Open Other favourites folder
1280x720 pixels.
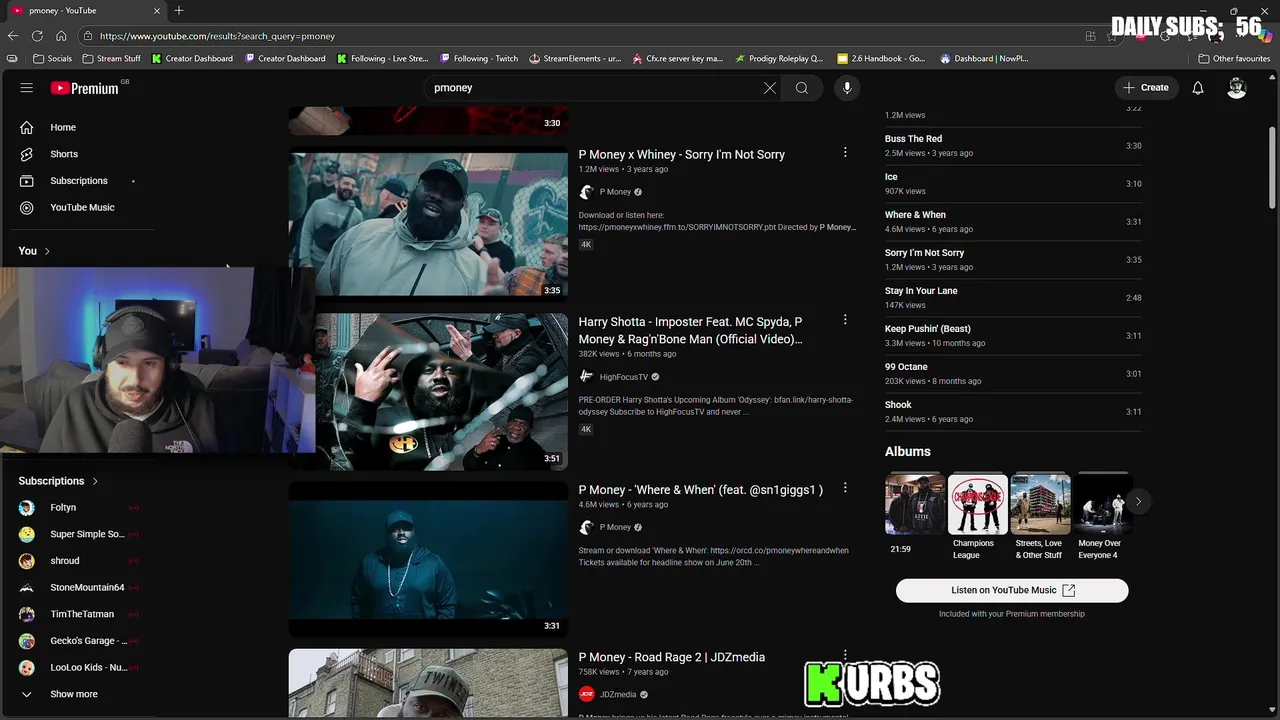tap(1234, 59)
